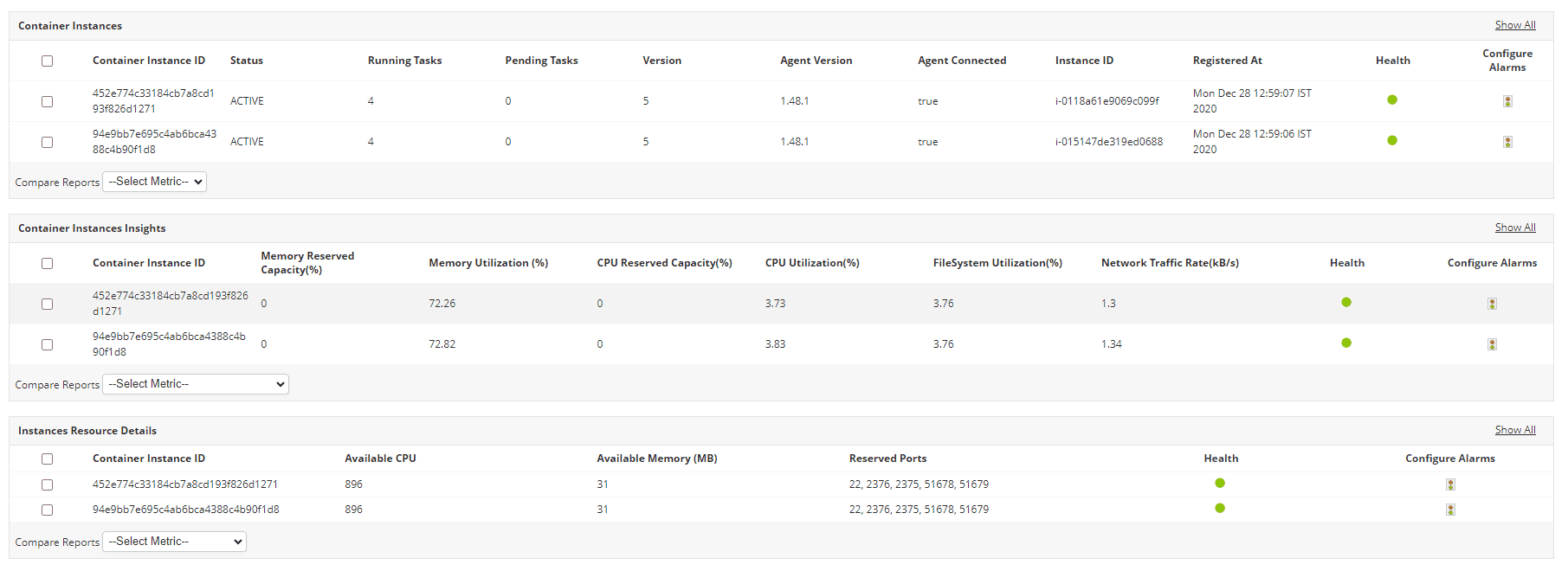Check the select-all checkbox in Insights table

coord(47,263)
